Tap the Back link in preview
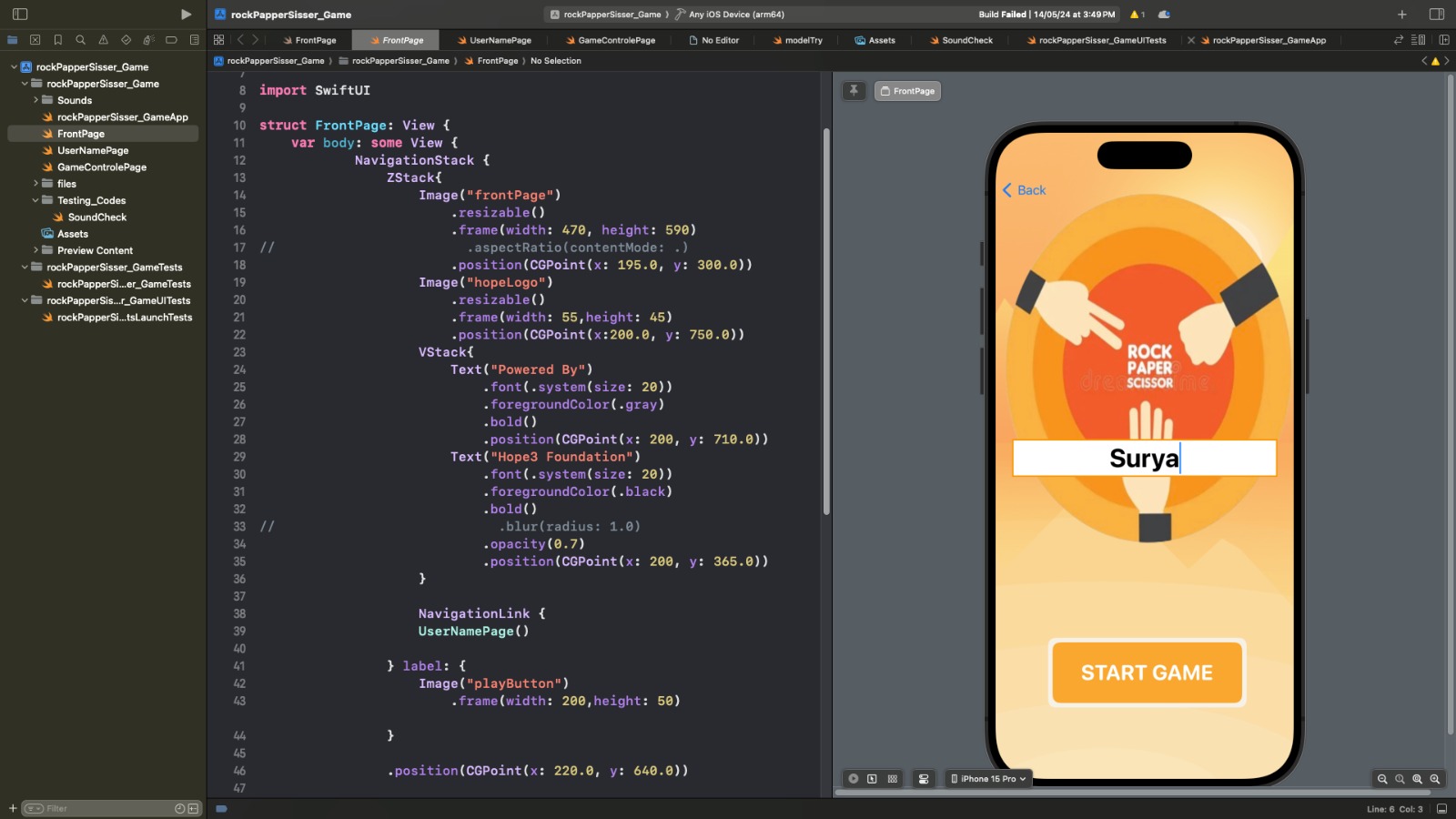Screen dimensions: 1456x819 (1025, 190)
